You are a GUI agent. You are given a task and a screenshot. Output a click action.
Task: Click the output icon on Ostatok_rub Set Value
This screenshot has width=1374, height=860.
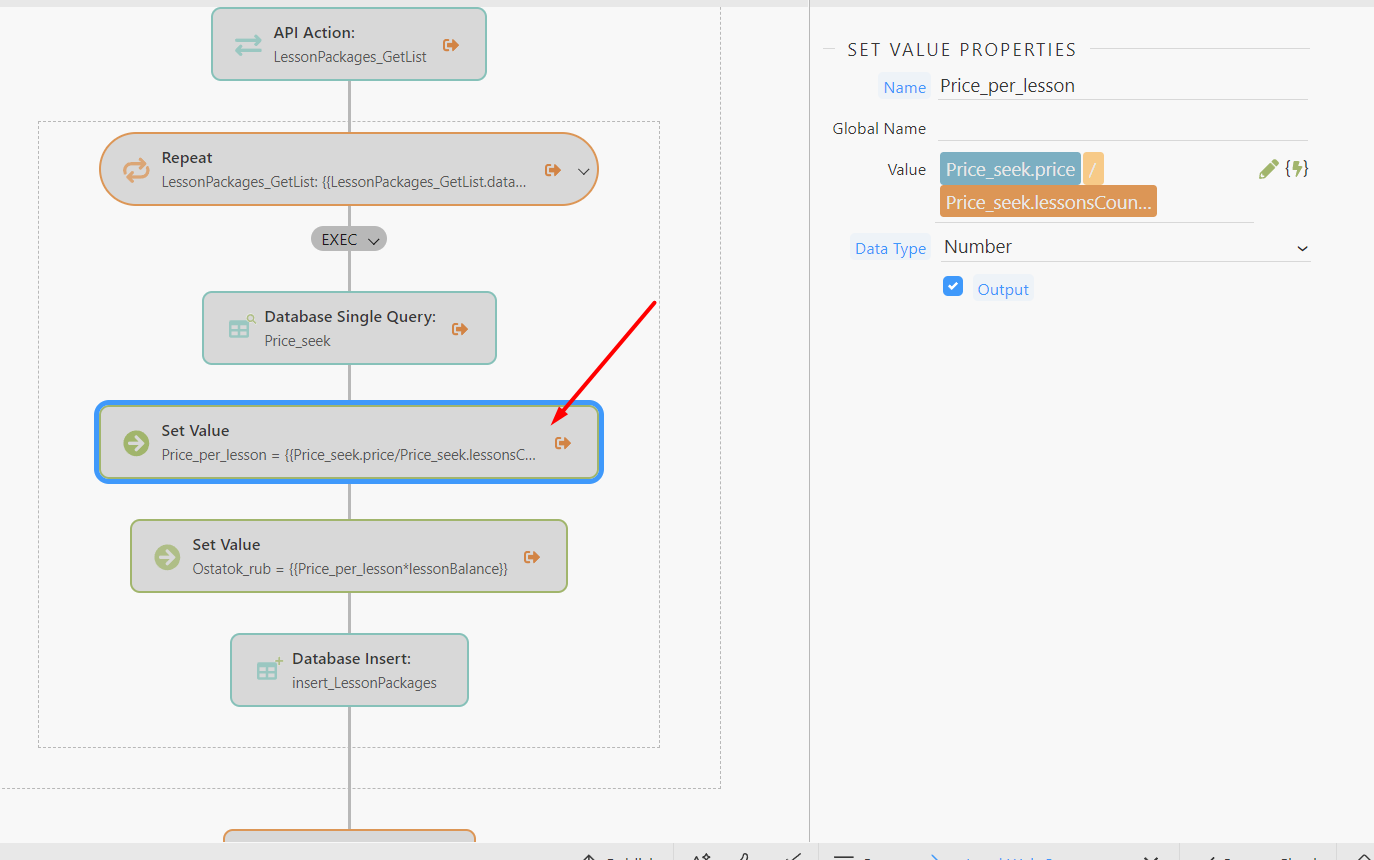(x=532, y=557)
